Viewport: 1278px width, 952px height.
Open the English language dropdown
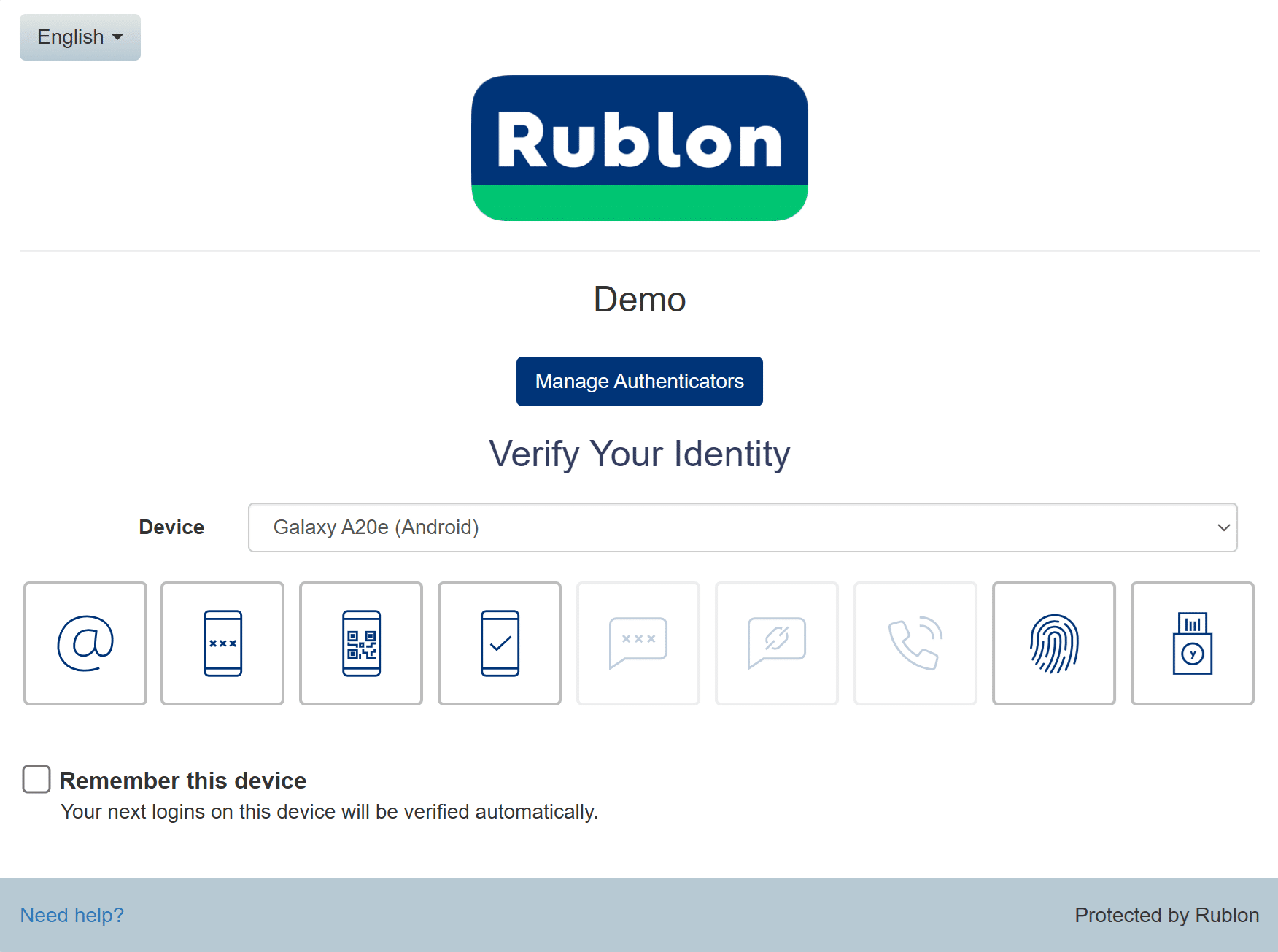(80, 37)
